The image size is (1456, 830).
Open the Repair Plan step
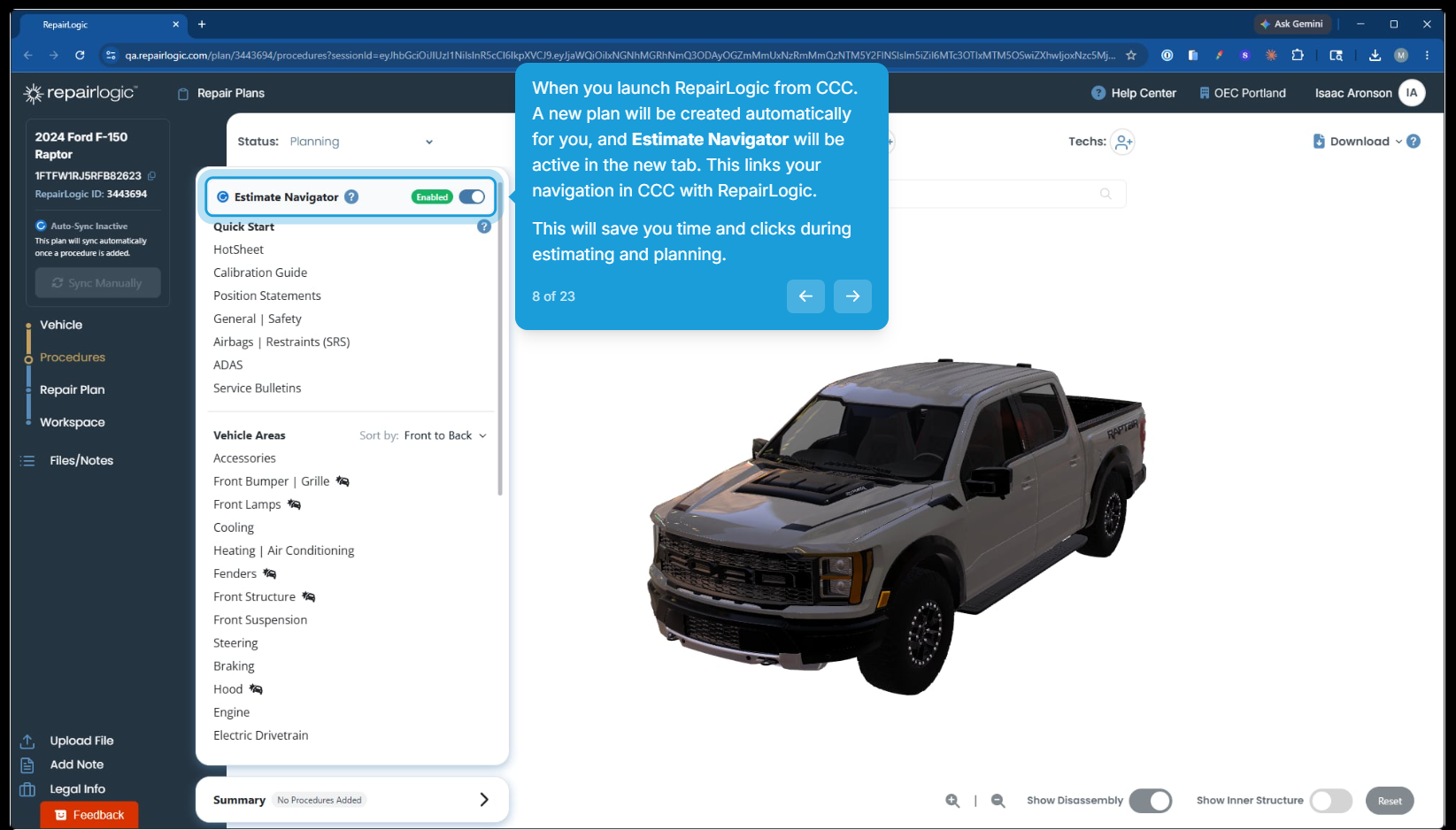click(x=72, y=389)
